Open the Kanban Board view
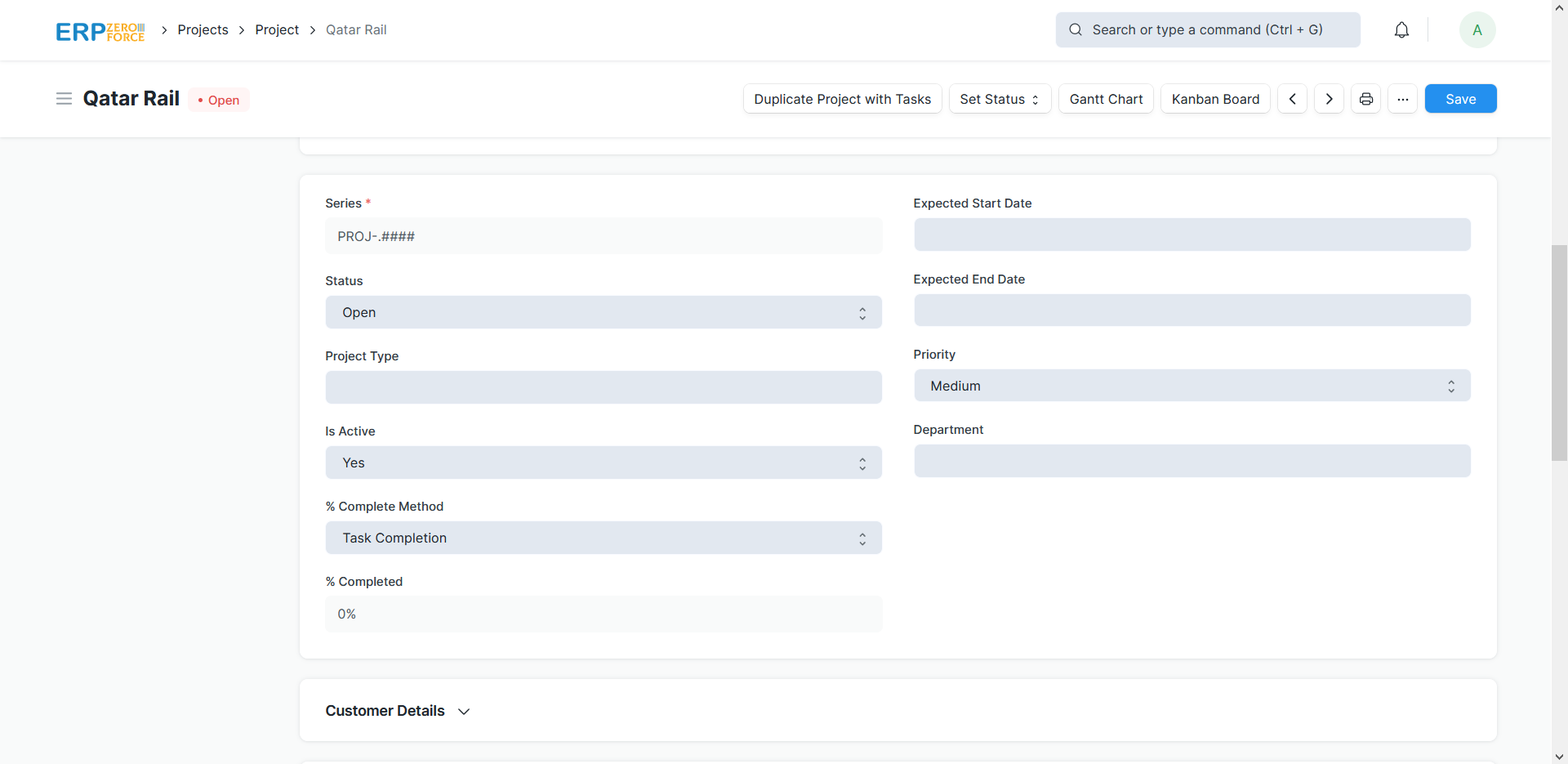1568x764 pixels. click(x=1215, y=99)
